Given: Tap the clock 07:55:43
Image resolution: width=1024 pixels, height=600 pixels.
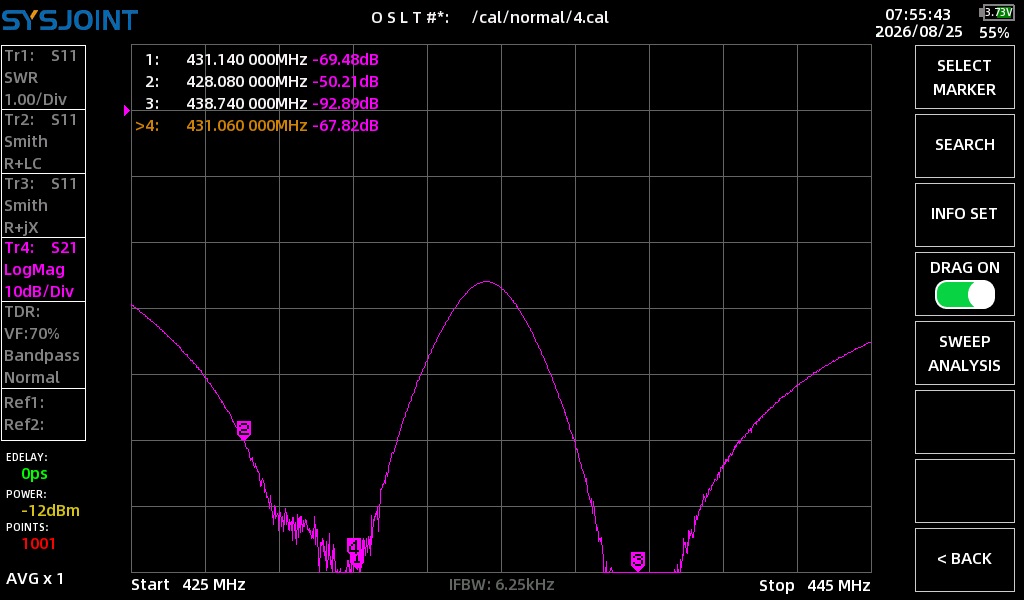Looking at the screenshot, I should click(x=918, y=14).
